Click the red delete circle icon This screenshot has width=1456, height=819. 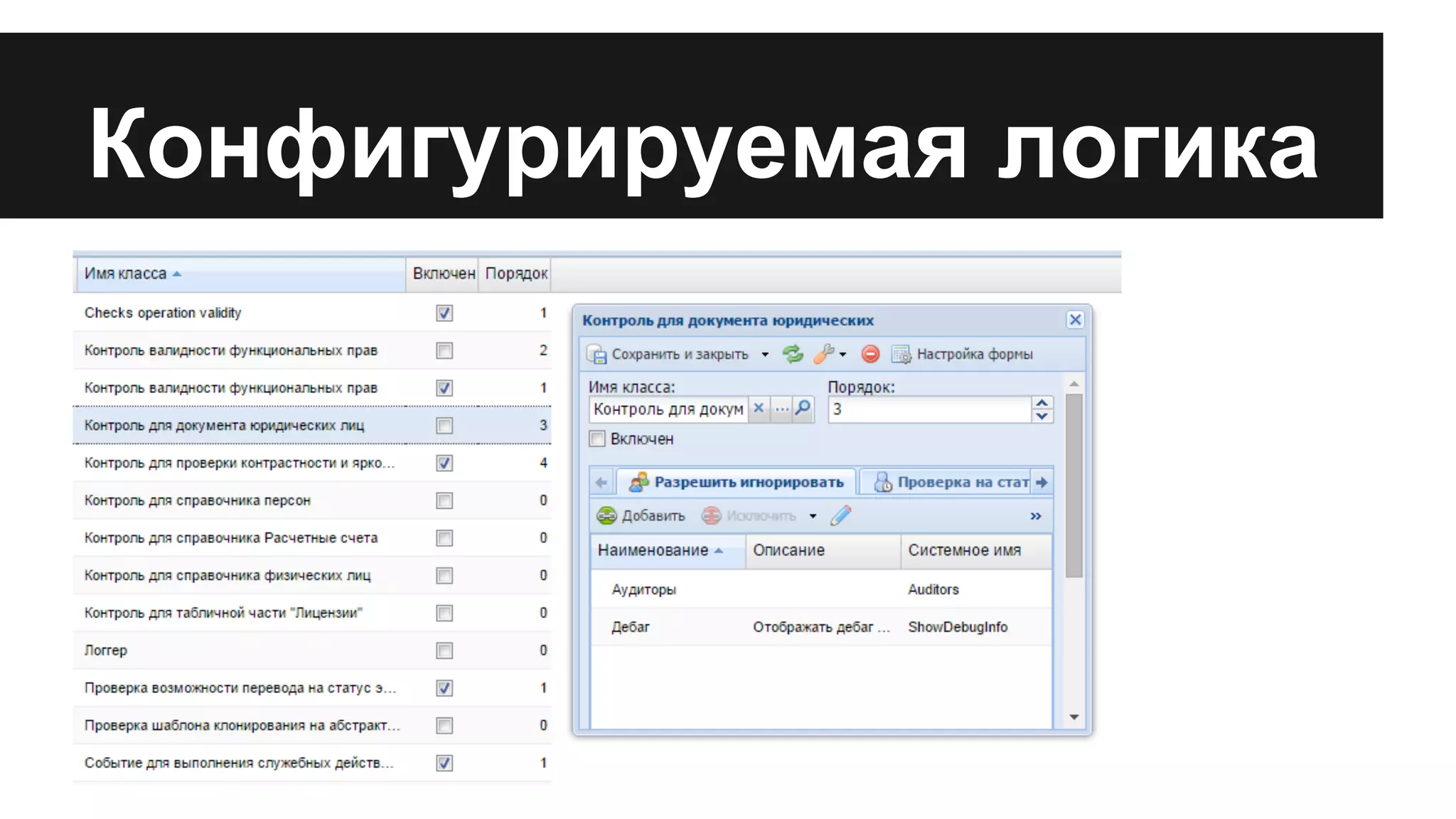click(x=870, y=353)
